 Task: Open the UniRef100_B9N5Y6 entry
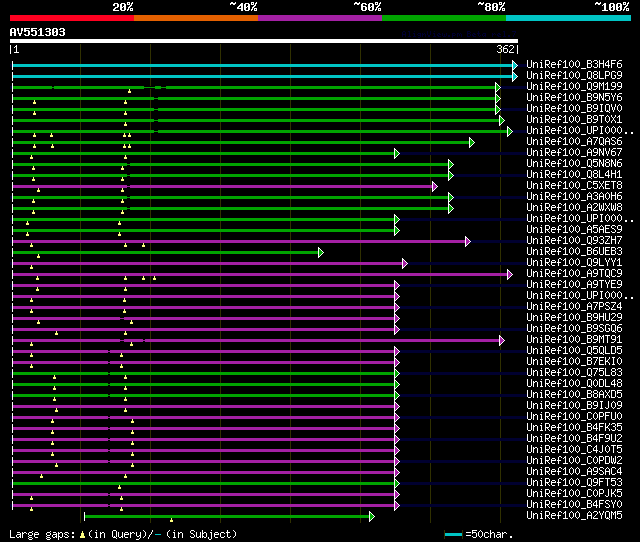click(x=574, y=98)
